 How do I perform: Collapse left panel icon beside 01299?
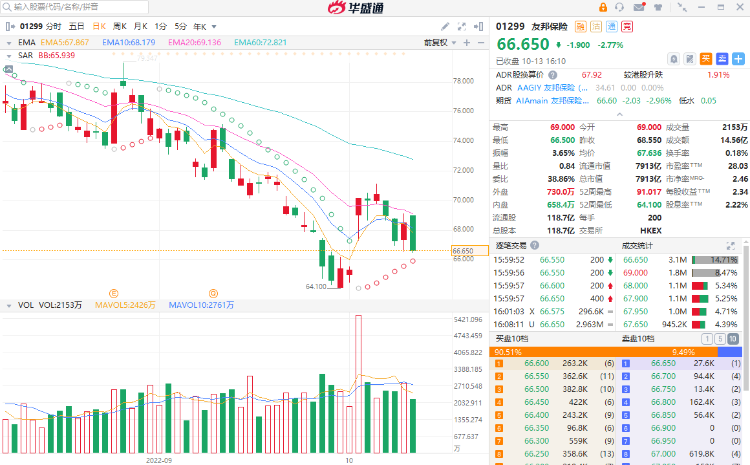pos(10,26)
